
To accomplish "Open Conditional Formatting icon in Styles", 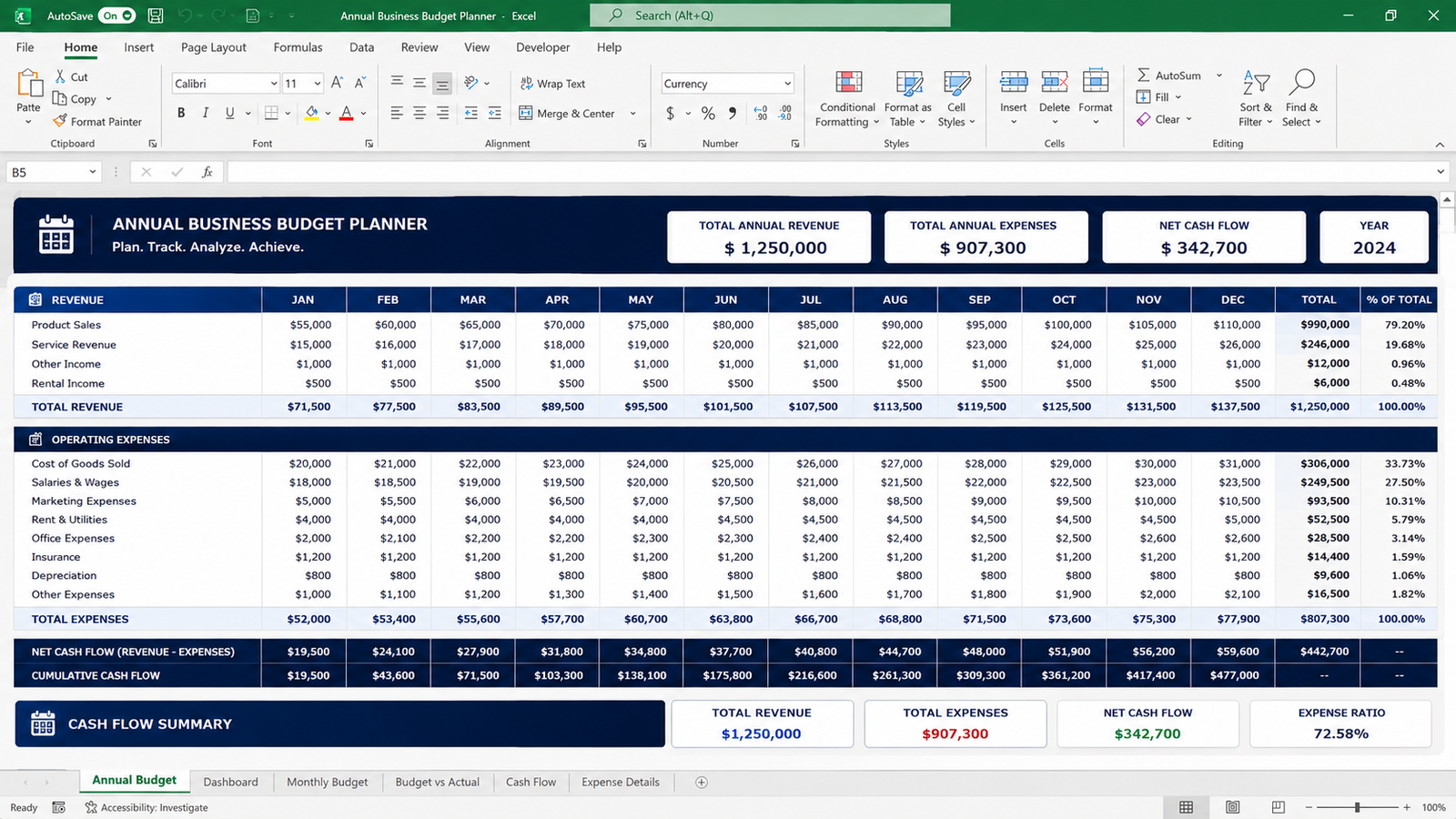I will click(848, 83).
